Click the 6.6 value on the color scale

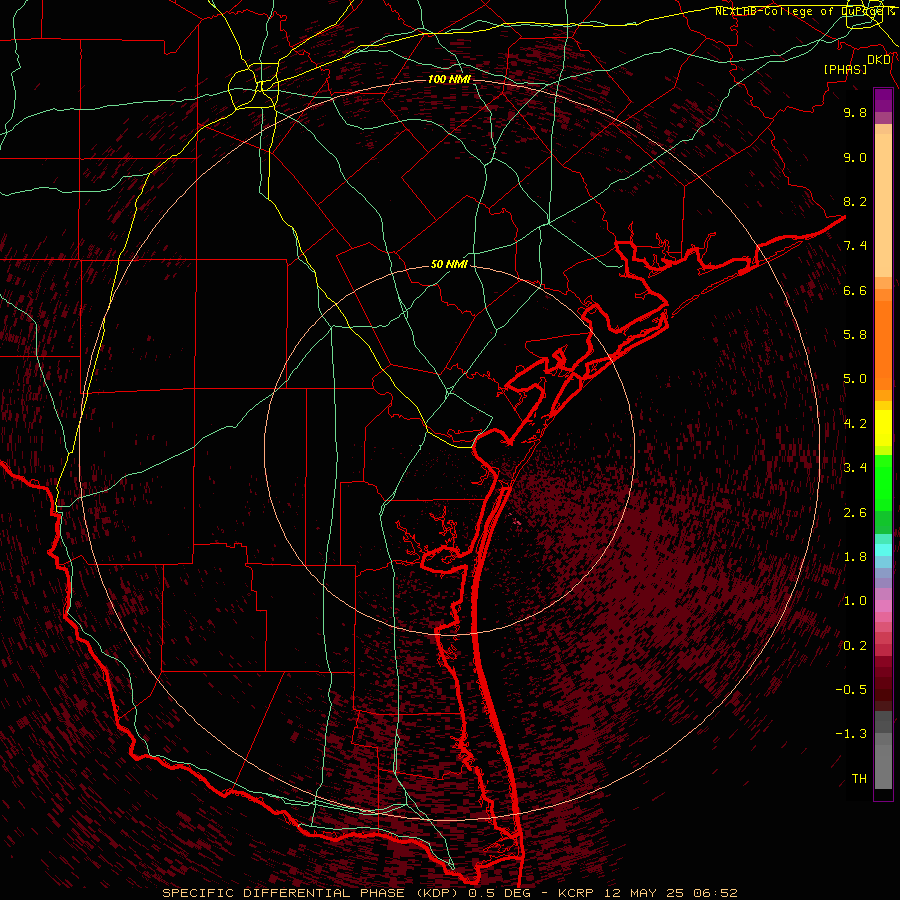coord(855,290)
